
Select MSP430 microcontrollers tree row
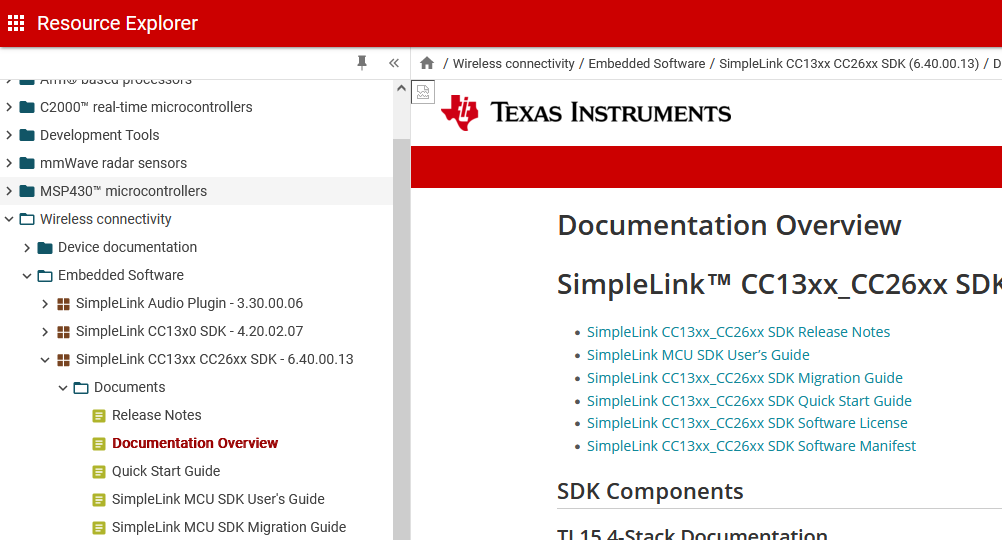tap(196, 191)
